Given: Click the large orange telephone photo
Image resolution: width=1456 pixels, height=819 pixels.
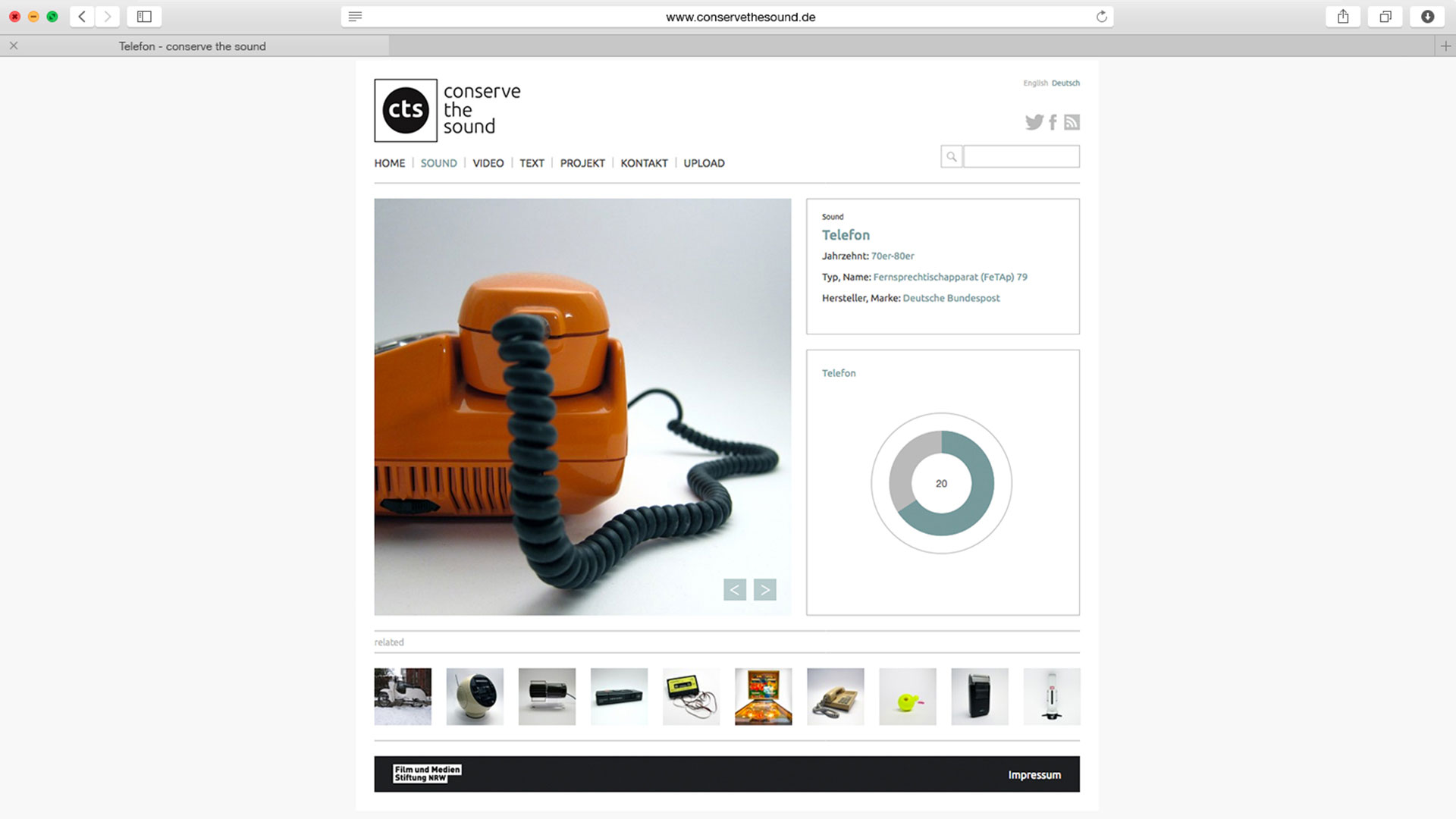Looking at the screenshot, I should coord(582,406).
